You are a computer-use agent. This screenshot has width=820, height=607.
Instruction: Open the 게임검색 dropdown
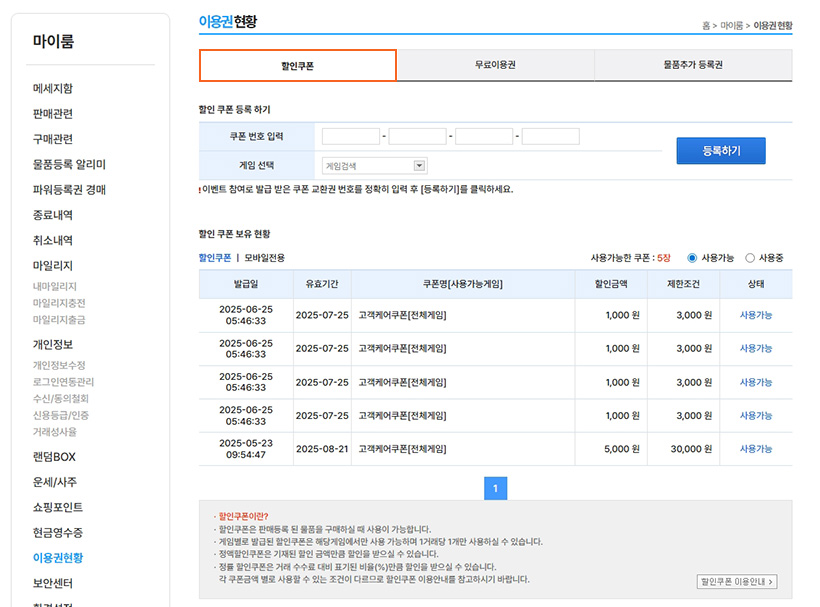click(x=375, y=166)
